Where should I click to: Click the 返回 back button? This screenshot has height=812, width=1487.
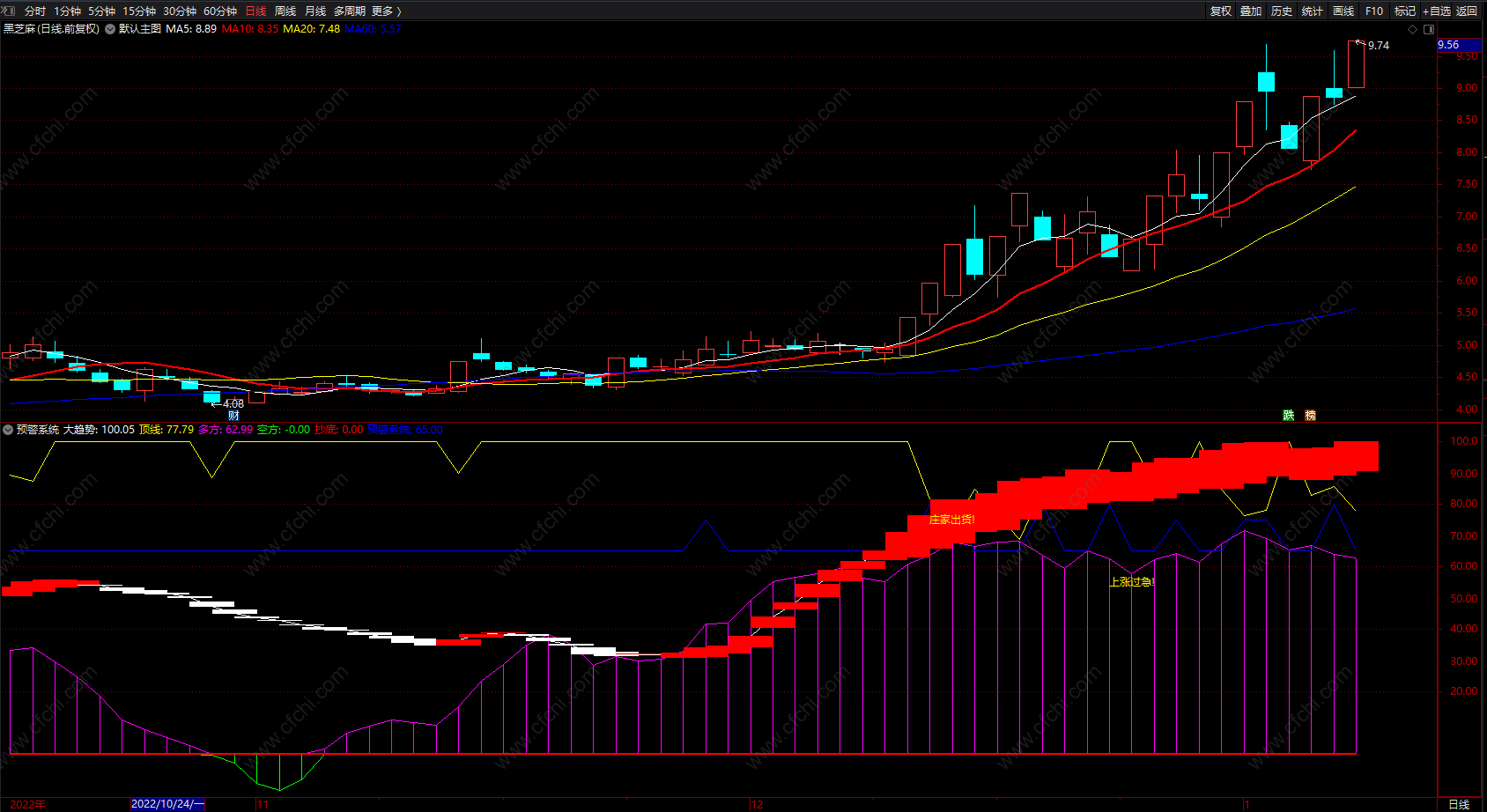pyautogui.click(x=1467, y=11)
